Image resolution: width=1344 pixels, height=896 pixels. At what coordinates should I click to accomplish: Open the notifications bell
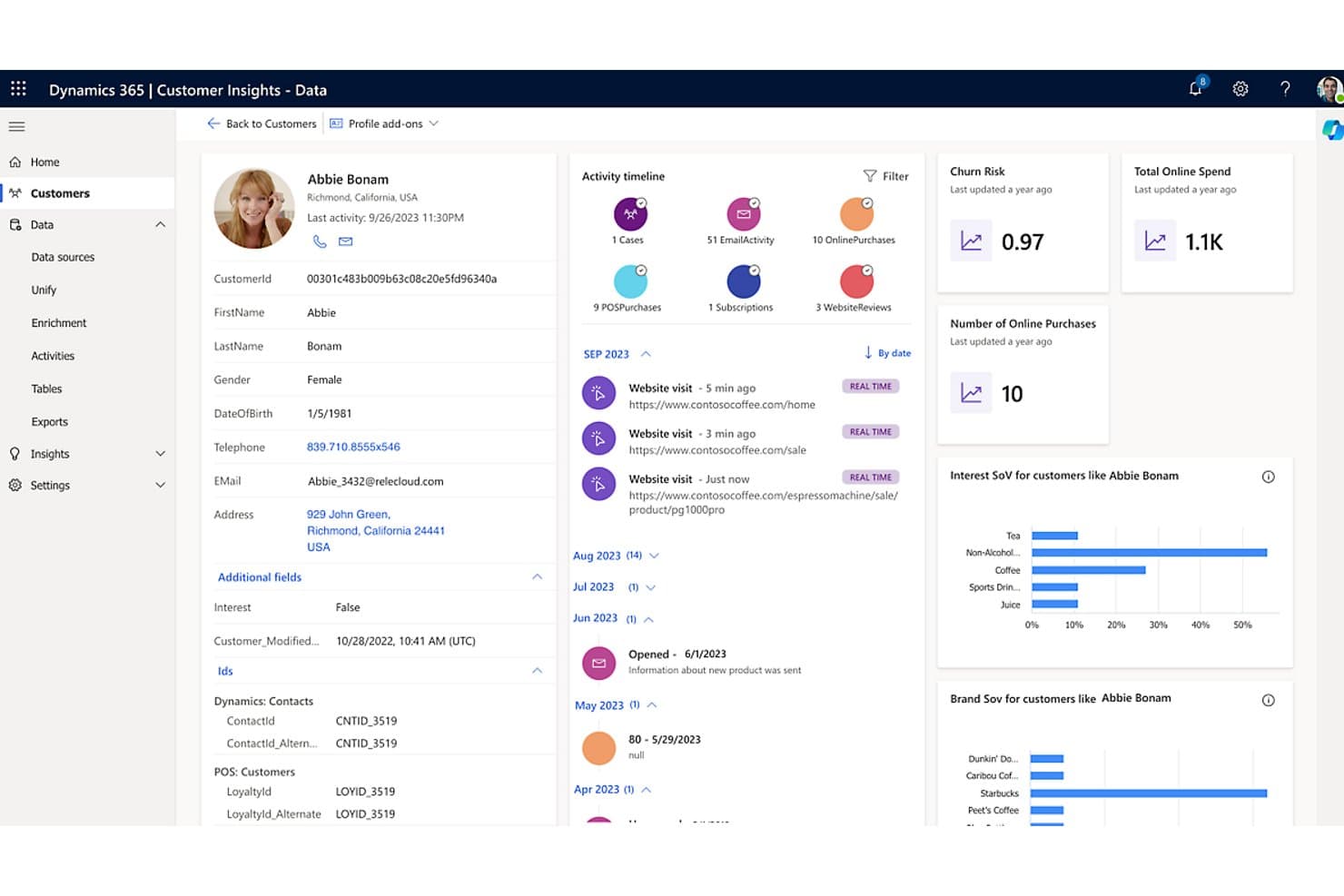point(1196,88)
